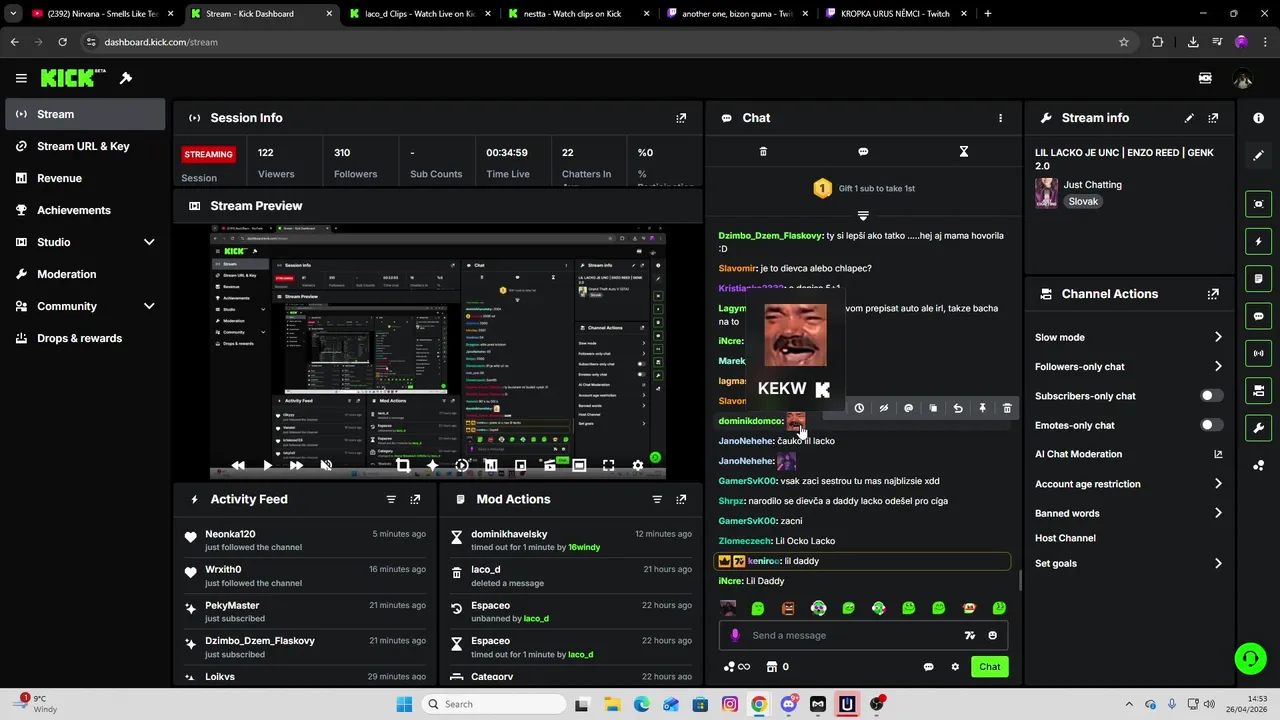1280x720 pixels.
Task: Pop out the Session Info panel
Action: tap(681, 118)
